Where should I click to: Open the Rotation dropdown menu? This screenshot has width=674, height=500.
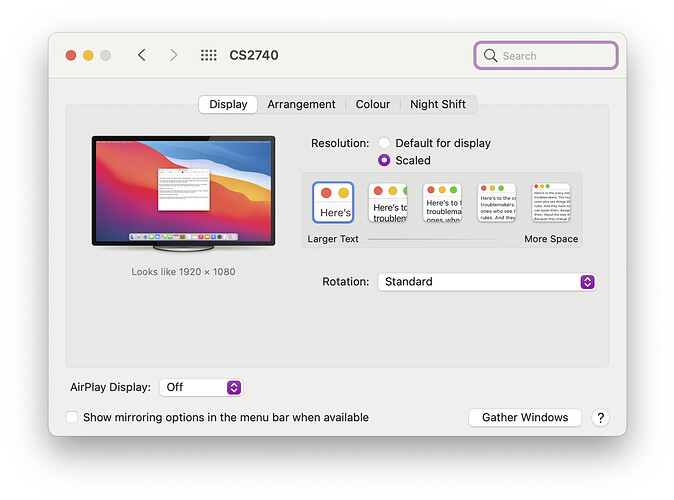click(x=486, y=282)
